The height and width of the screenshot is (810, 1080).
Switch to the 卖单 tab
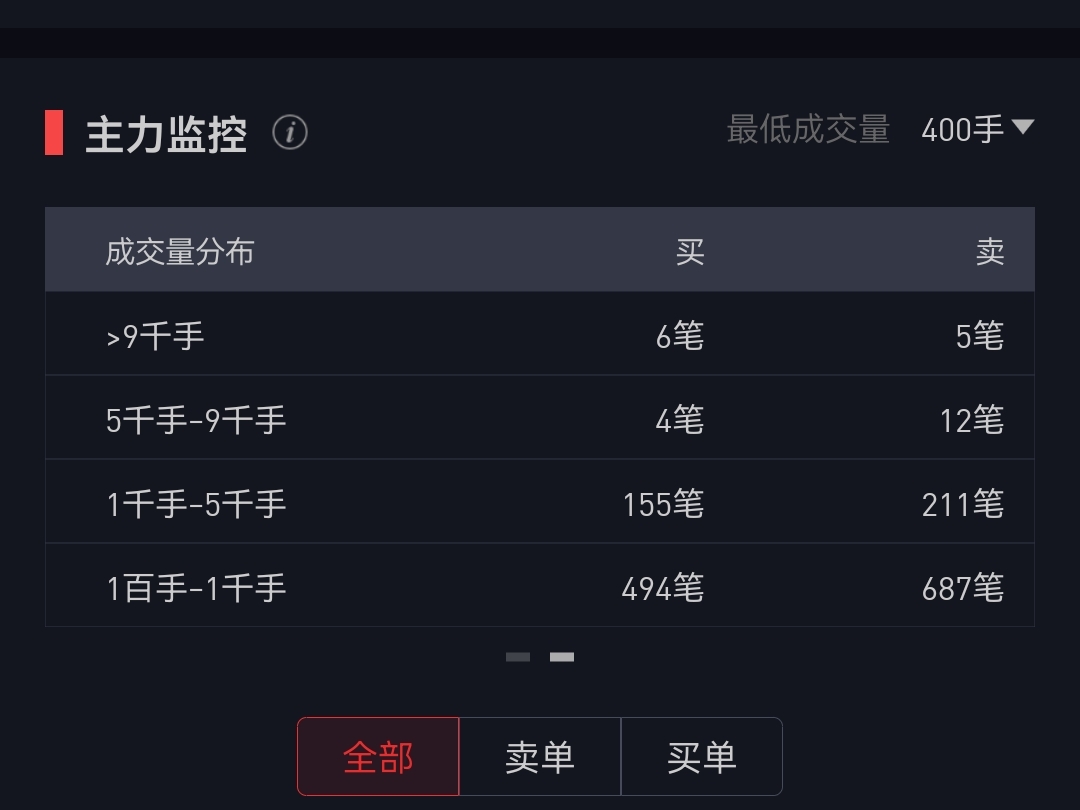pyautogui.click(x=540, y=757)
